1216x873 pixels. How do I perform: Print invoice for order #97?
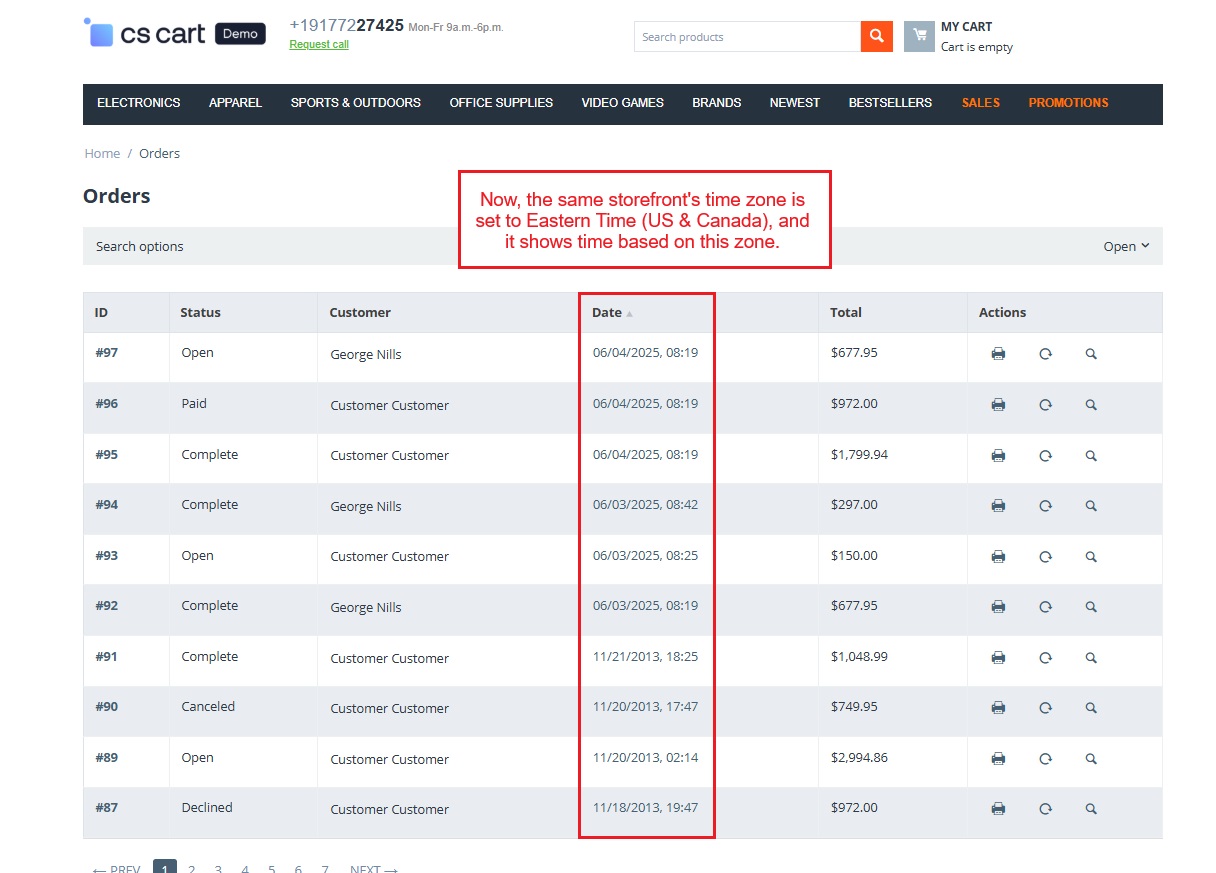tap(997, 354)
